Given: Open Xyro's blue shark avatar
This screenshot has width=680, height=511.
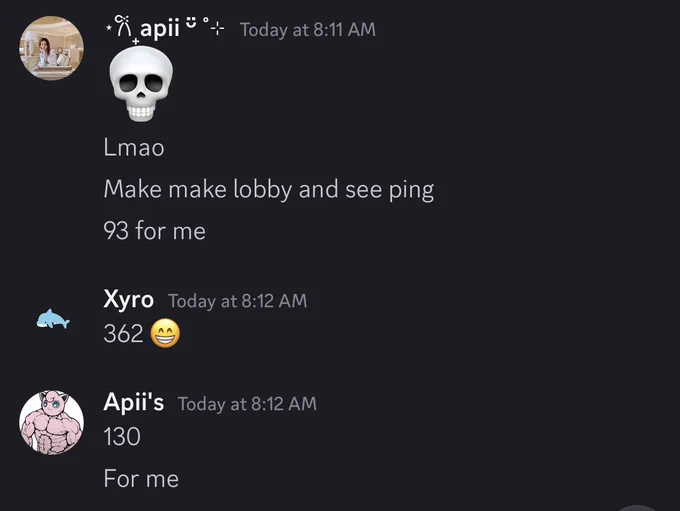Looking at the screenshot, I should 53,319.
